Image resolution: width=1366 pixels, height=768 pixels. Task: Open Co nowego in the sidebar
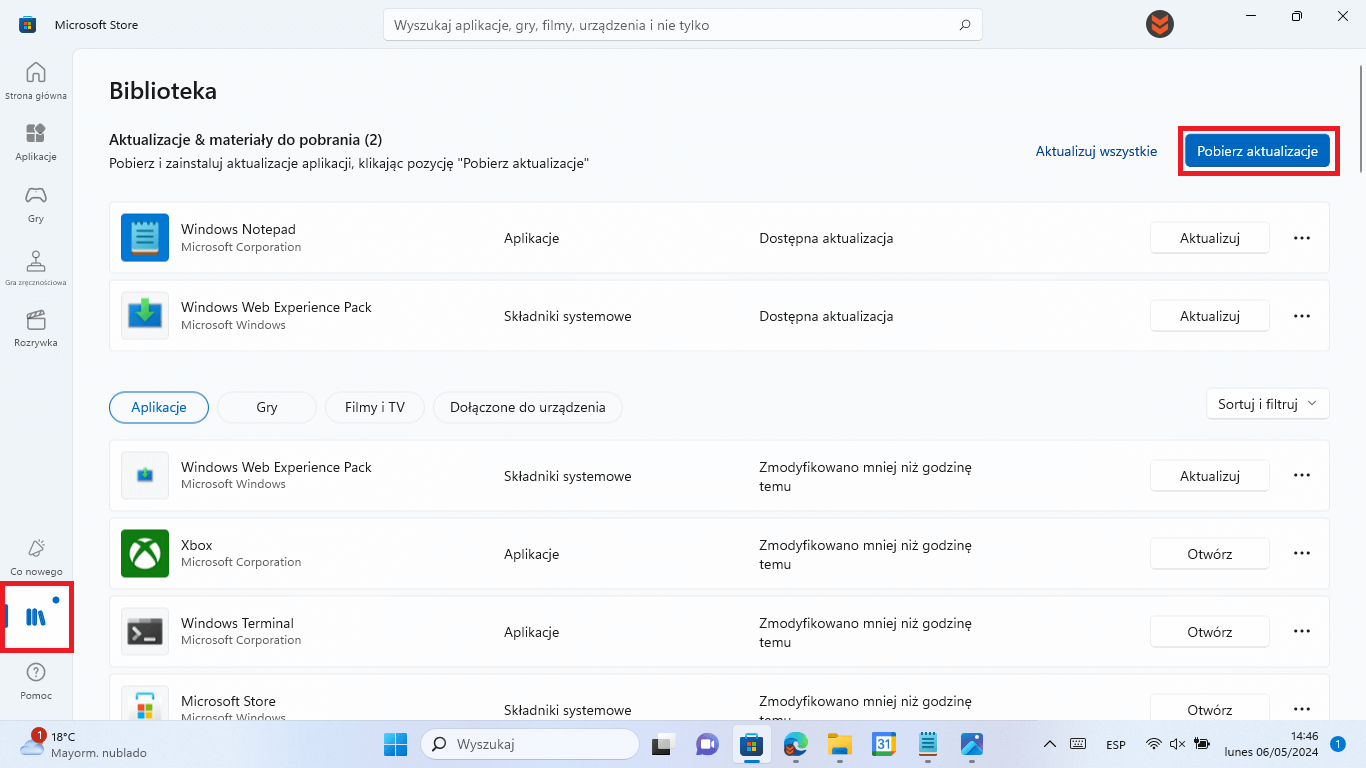(36, 557)
